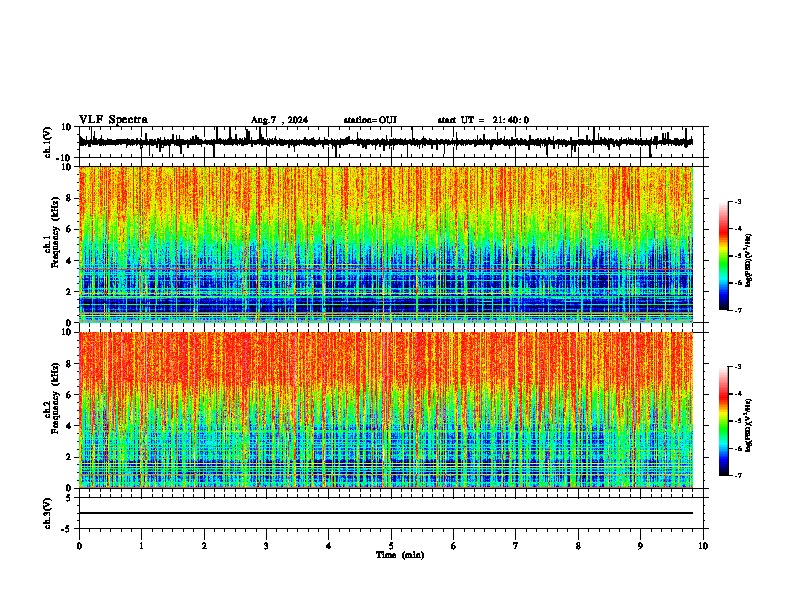Click time axis tick label "5"
792x612 pixels.
click(391, 546)
